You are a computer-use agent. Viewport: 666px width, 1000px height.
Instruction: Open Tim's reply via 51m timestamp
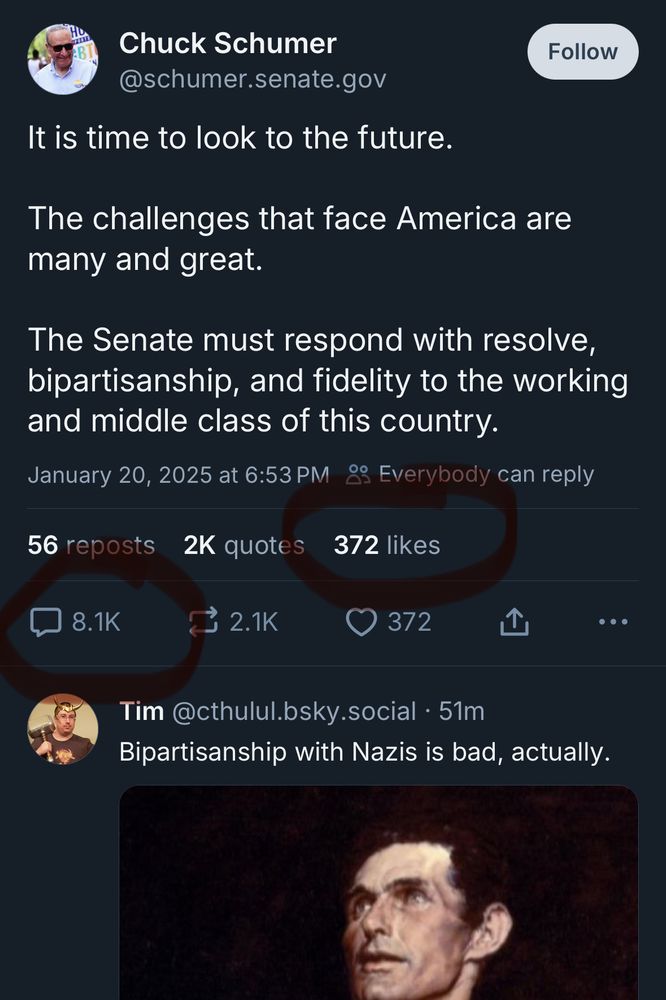(462, 711)
